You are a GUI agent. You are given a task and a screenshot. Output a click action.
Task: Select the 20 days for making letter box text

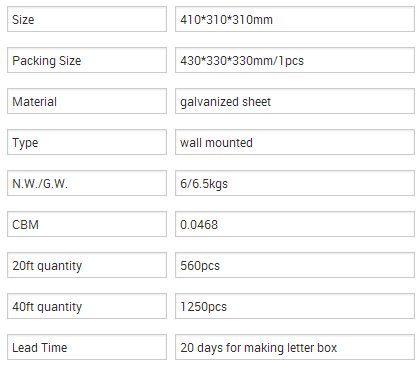coord(259,348)
